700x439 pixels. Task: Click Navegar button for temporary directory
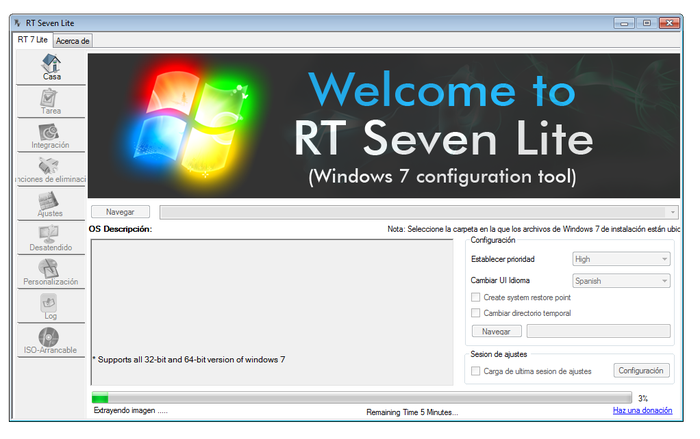(x=496, y=331)
